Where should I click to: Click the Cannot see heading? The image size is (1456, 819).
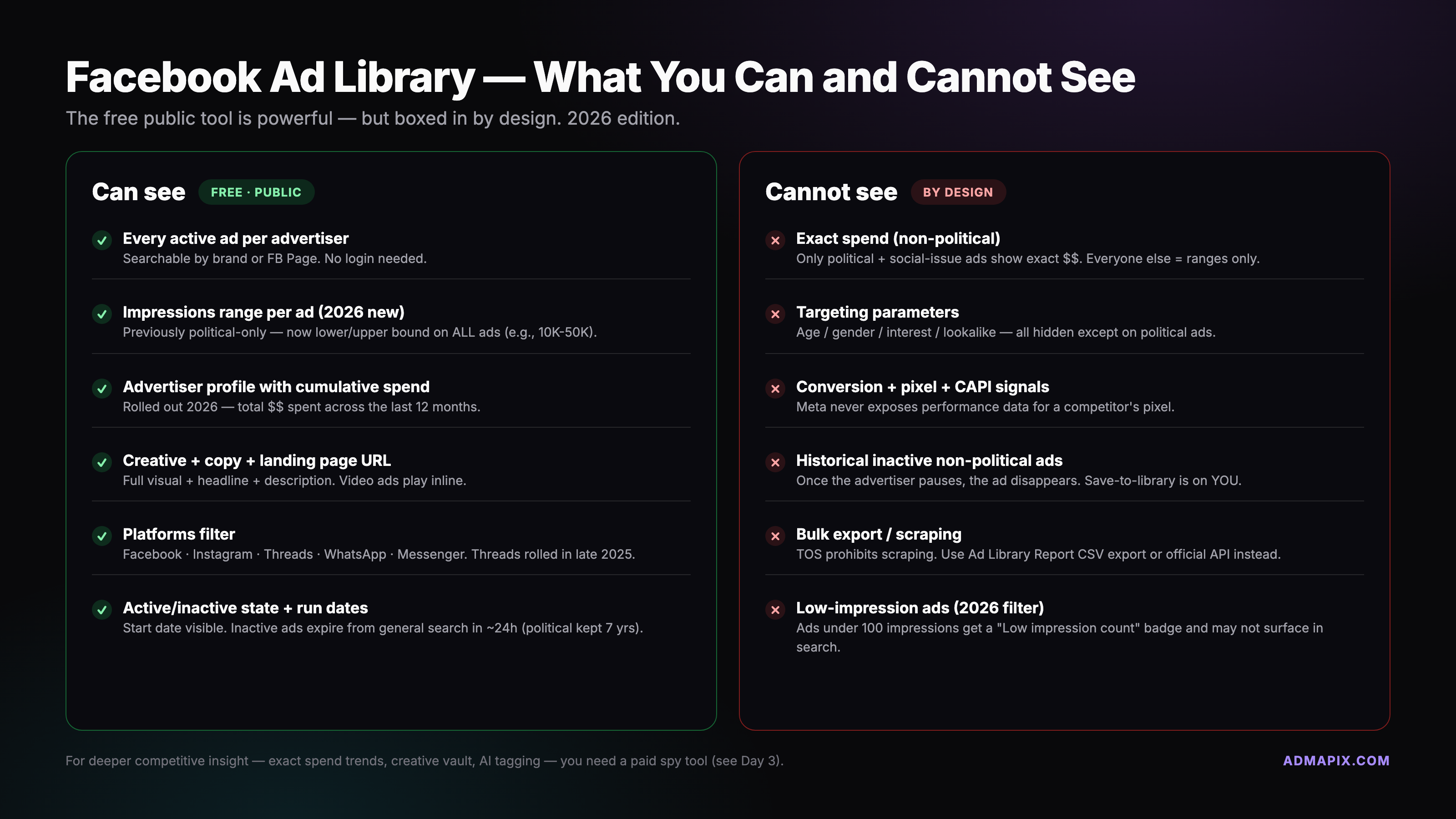831,192
